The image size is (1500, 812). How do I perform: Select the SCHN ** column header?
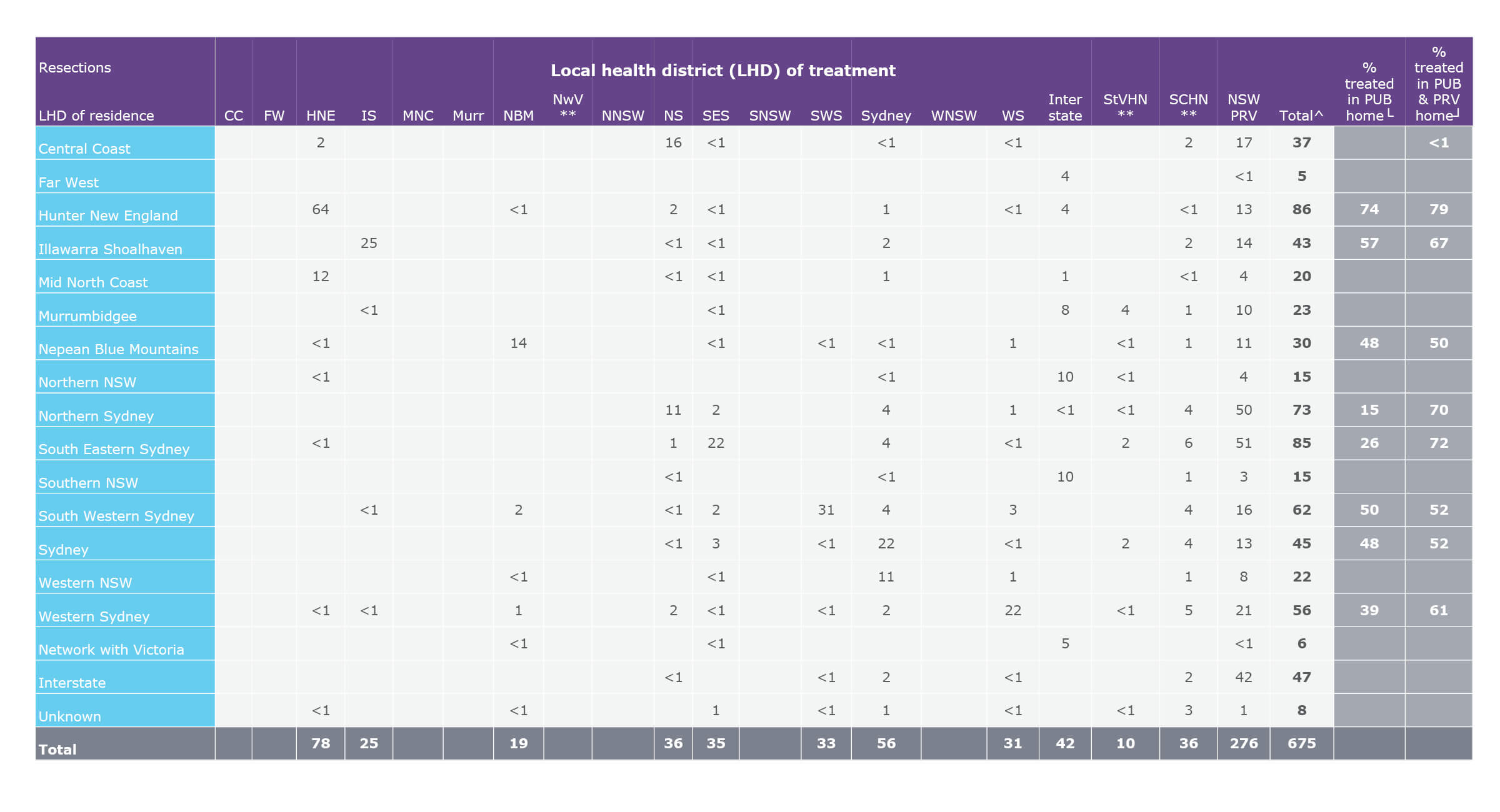pyautogui.click(x=1188, y=107)
